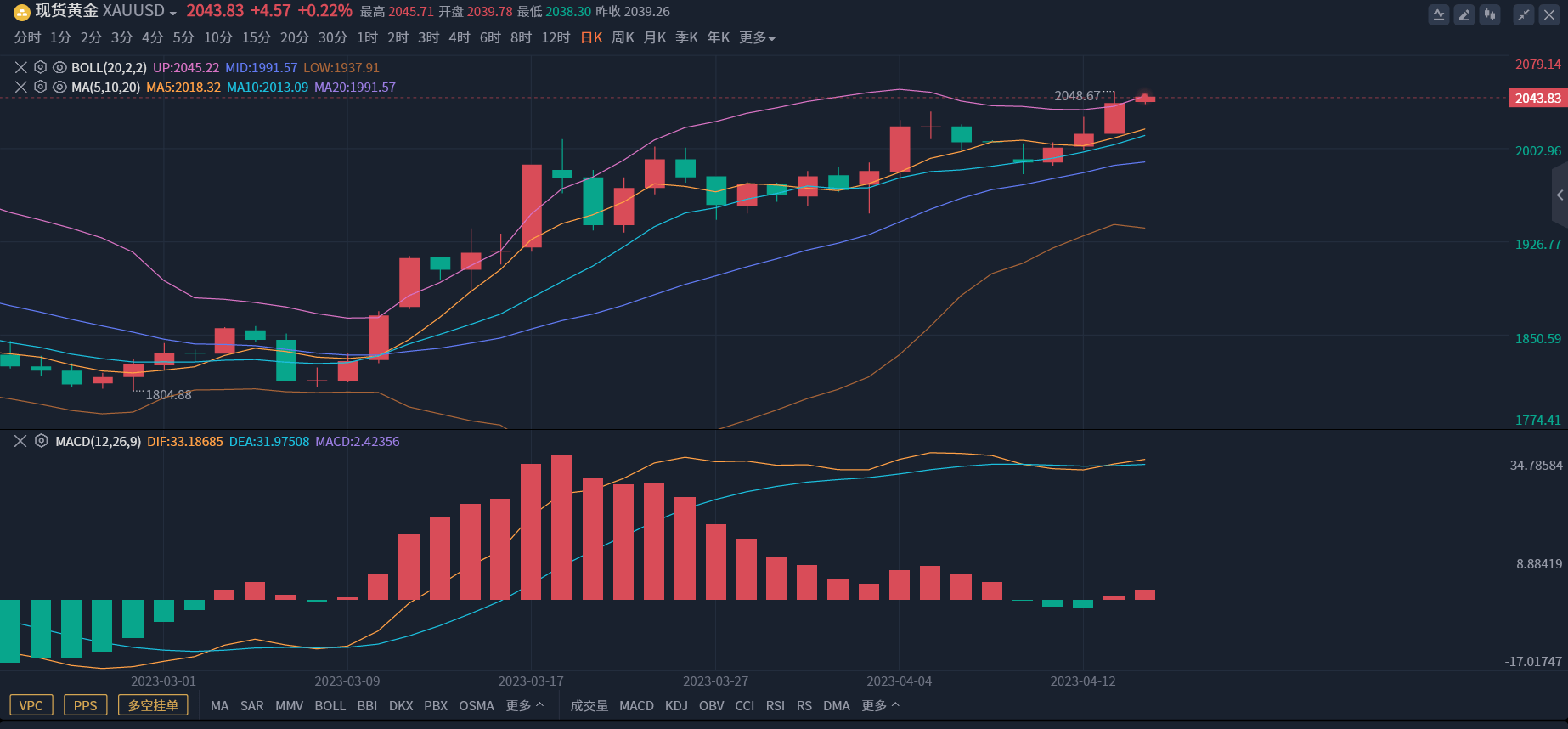Select the 15分 timeframe

point(257,37)
